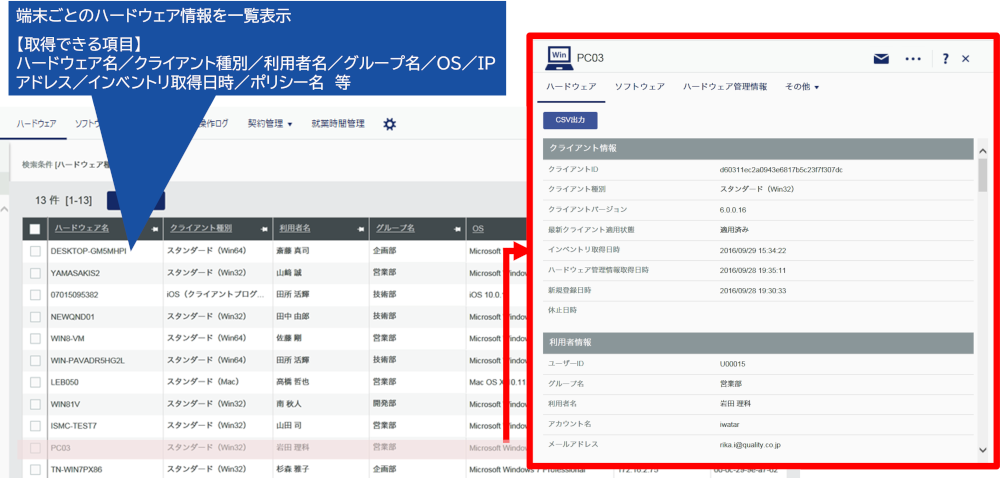Click pin icon in ハードウェア名 column header

(155, 228)
